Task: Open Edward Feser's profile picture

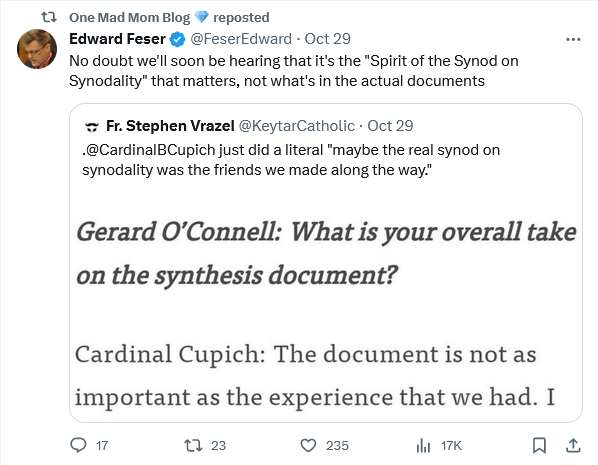Action: click(37, 49)
